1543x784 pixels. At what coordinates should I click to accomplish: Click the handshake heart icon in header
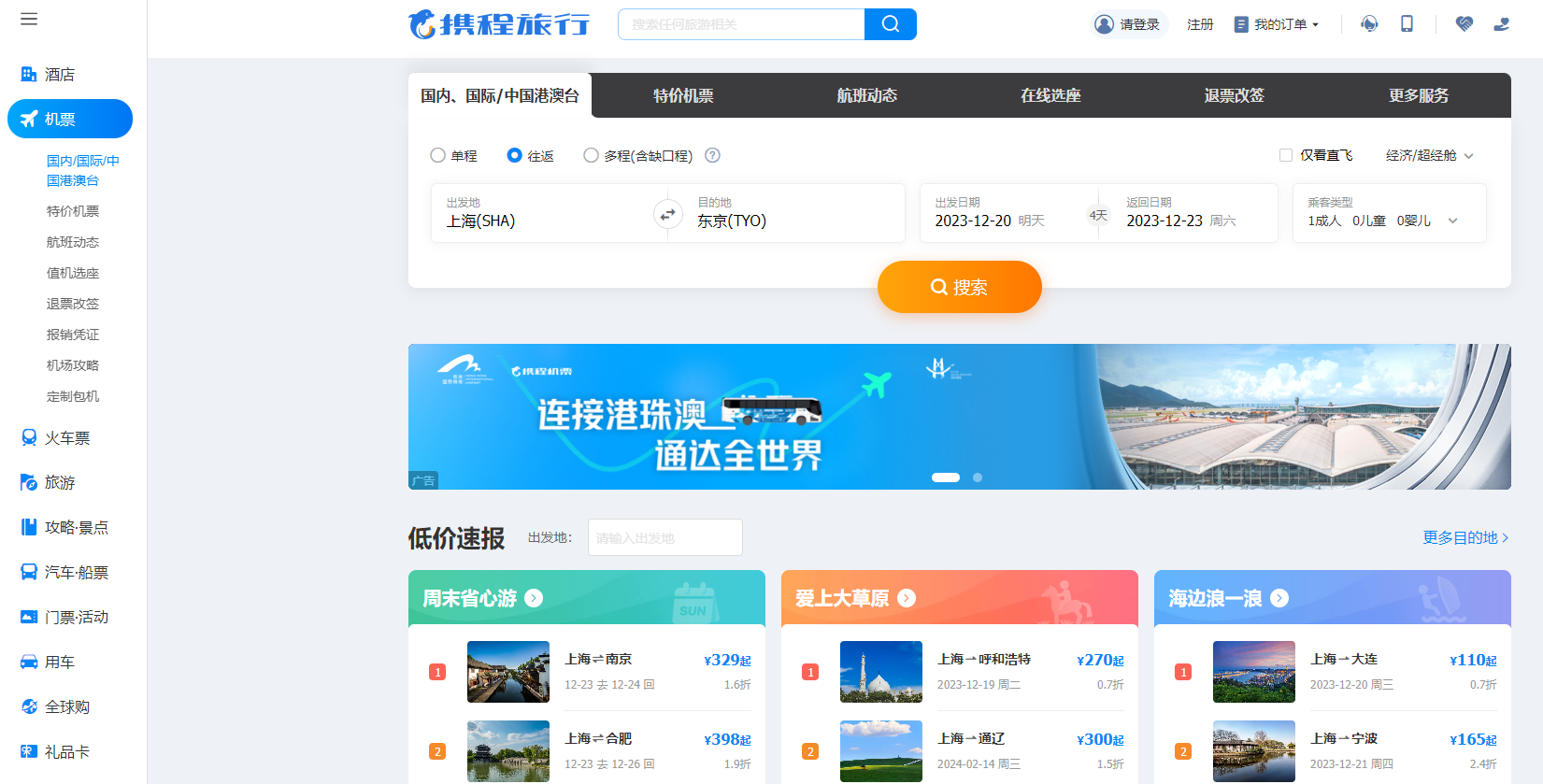click(1464, 24)
